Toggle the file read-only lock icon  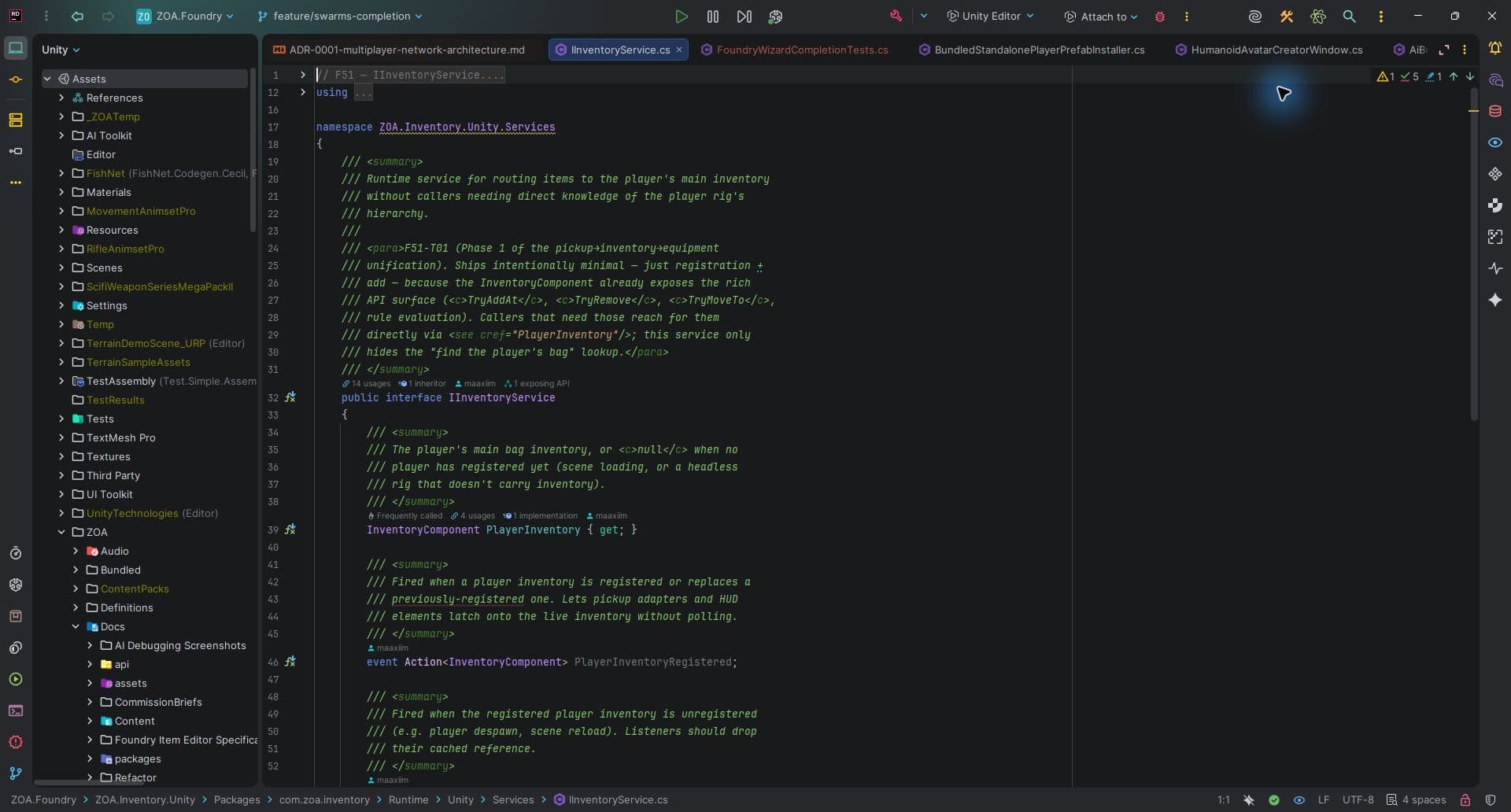coord(1465,799)
